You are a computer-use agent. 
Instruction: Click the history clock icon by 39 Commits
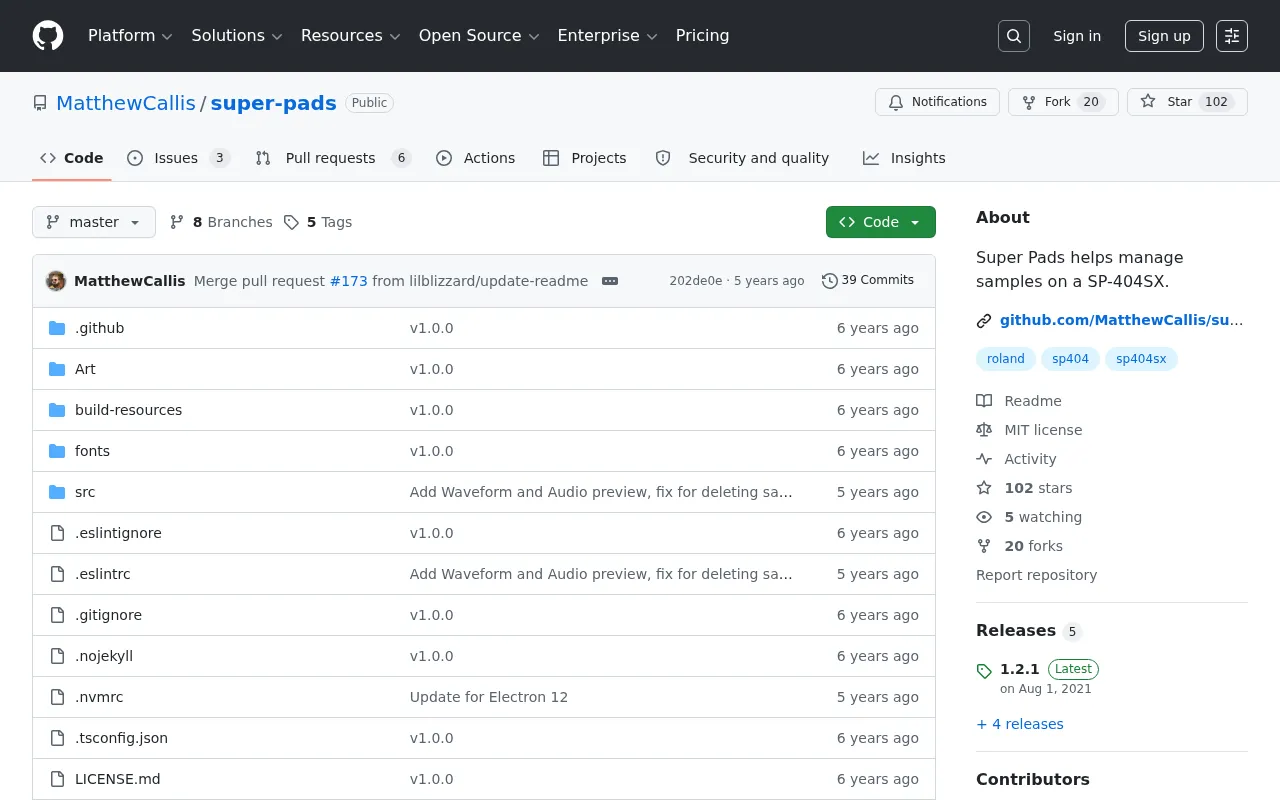tap(830, 281)
